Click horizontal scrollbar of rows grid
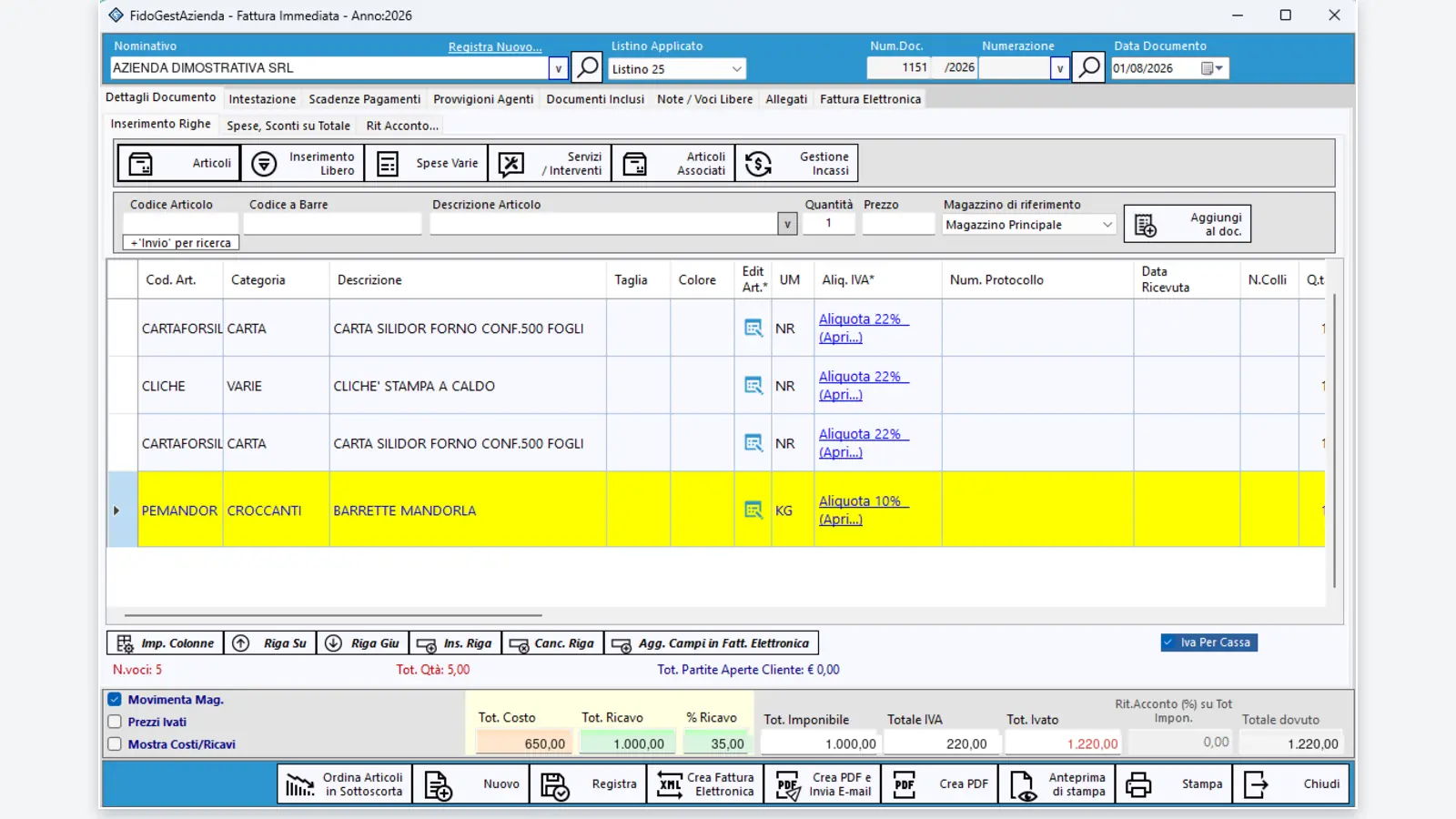1456x819 pixels. [333, 615]
